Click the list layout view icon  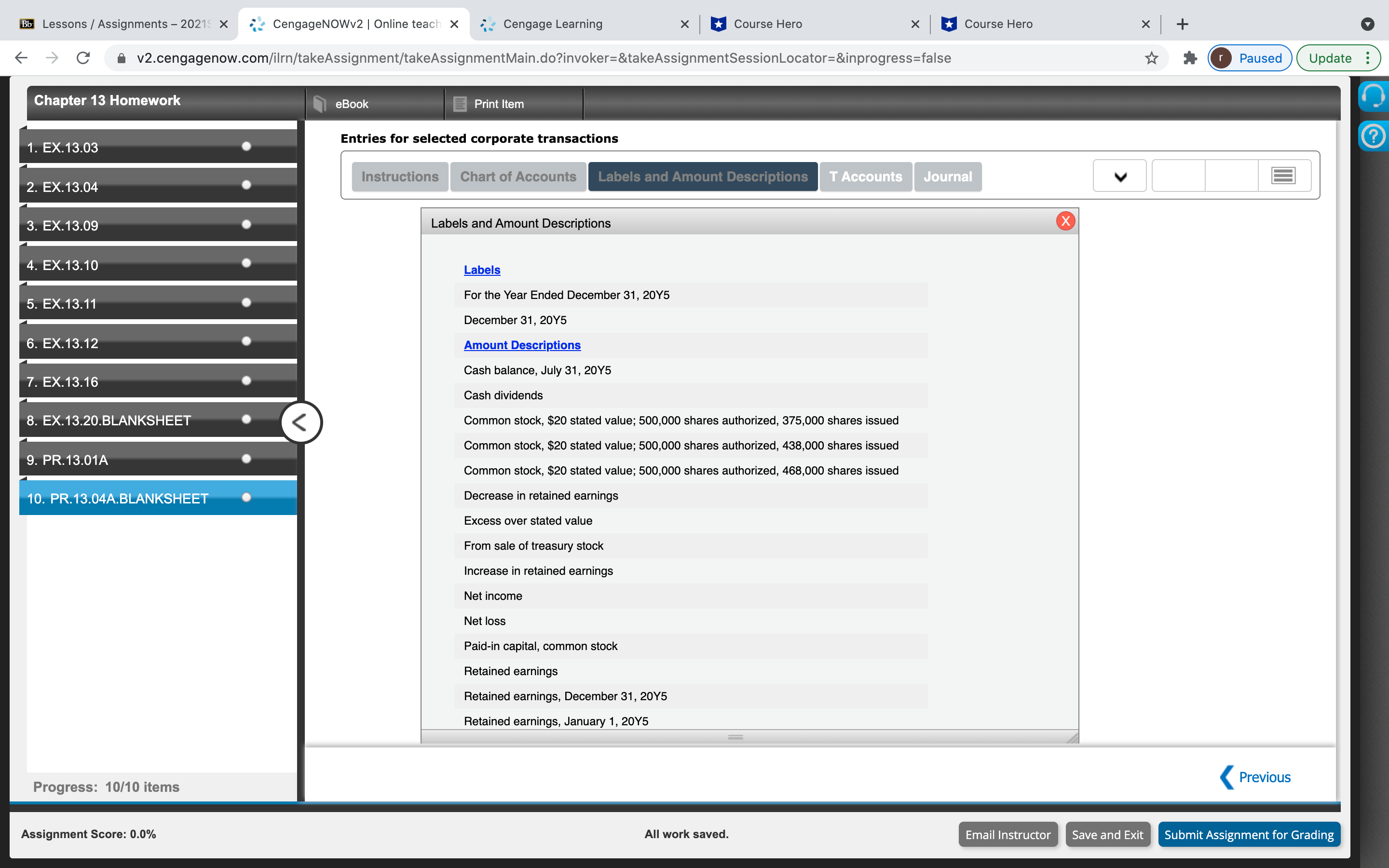1283,176
